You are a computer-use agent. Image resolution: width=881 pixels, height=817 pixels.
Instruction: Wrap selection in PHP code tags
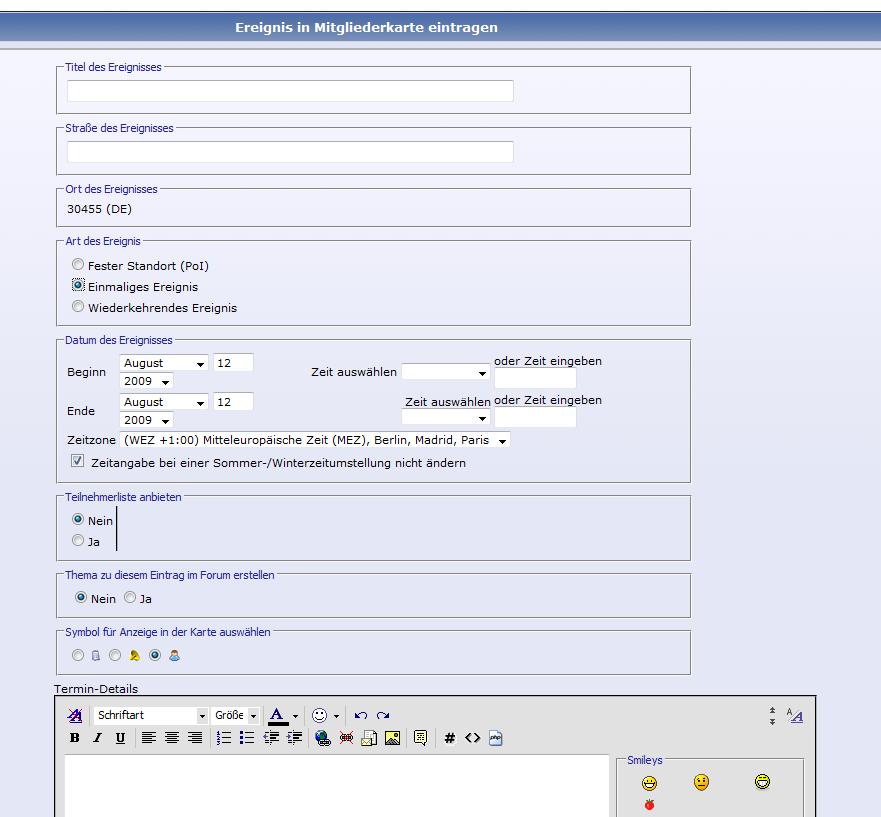click(496, 738)
